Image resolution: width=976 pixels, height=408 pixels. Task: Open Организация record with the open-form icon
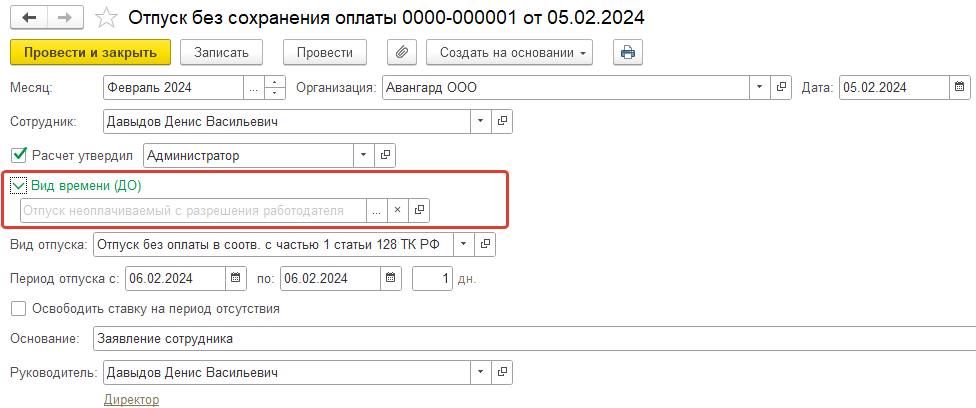point(779,87)
